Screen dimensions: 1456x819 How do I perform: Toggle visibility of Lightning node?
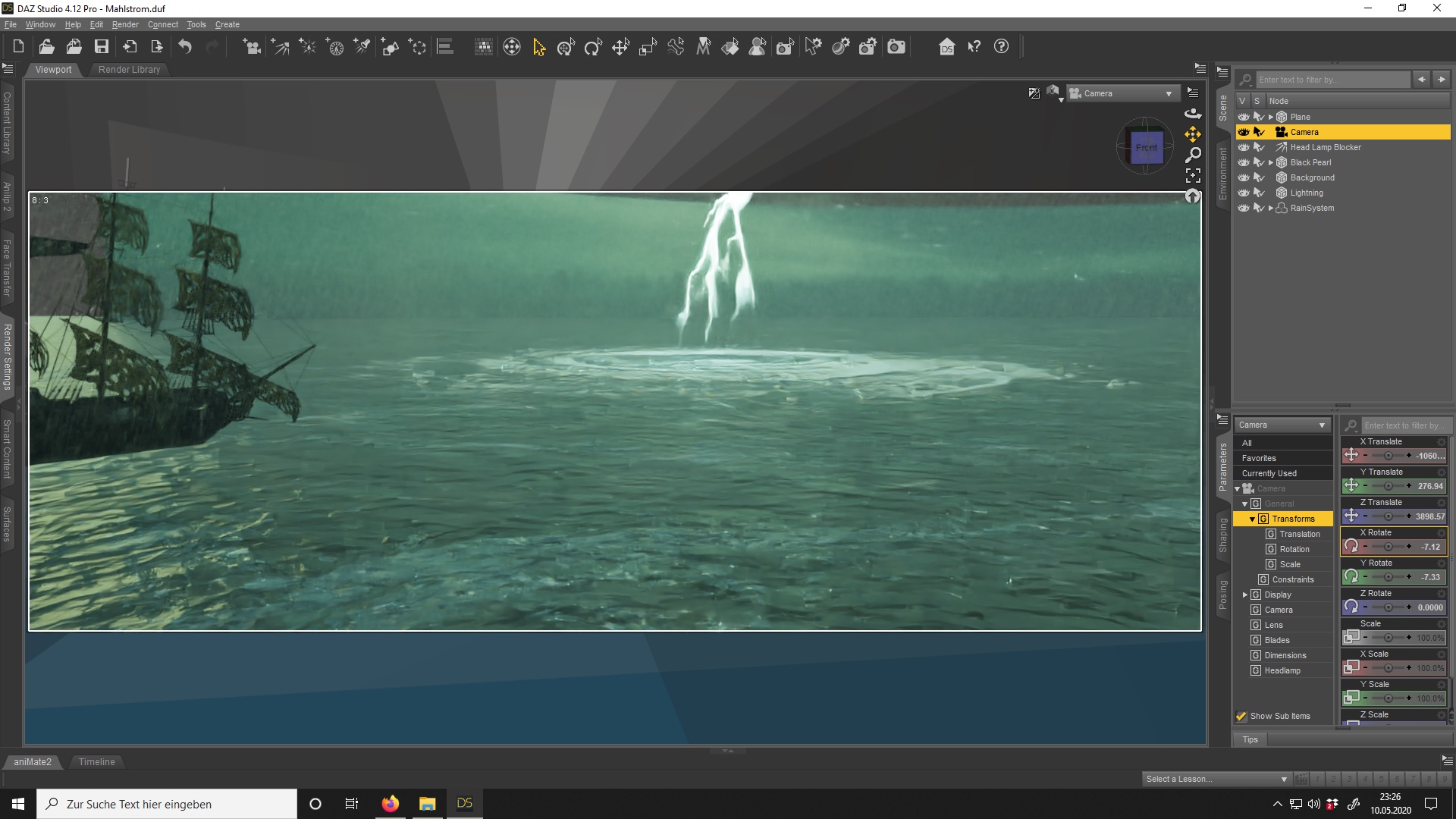pos(1244,193)
